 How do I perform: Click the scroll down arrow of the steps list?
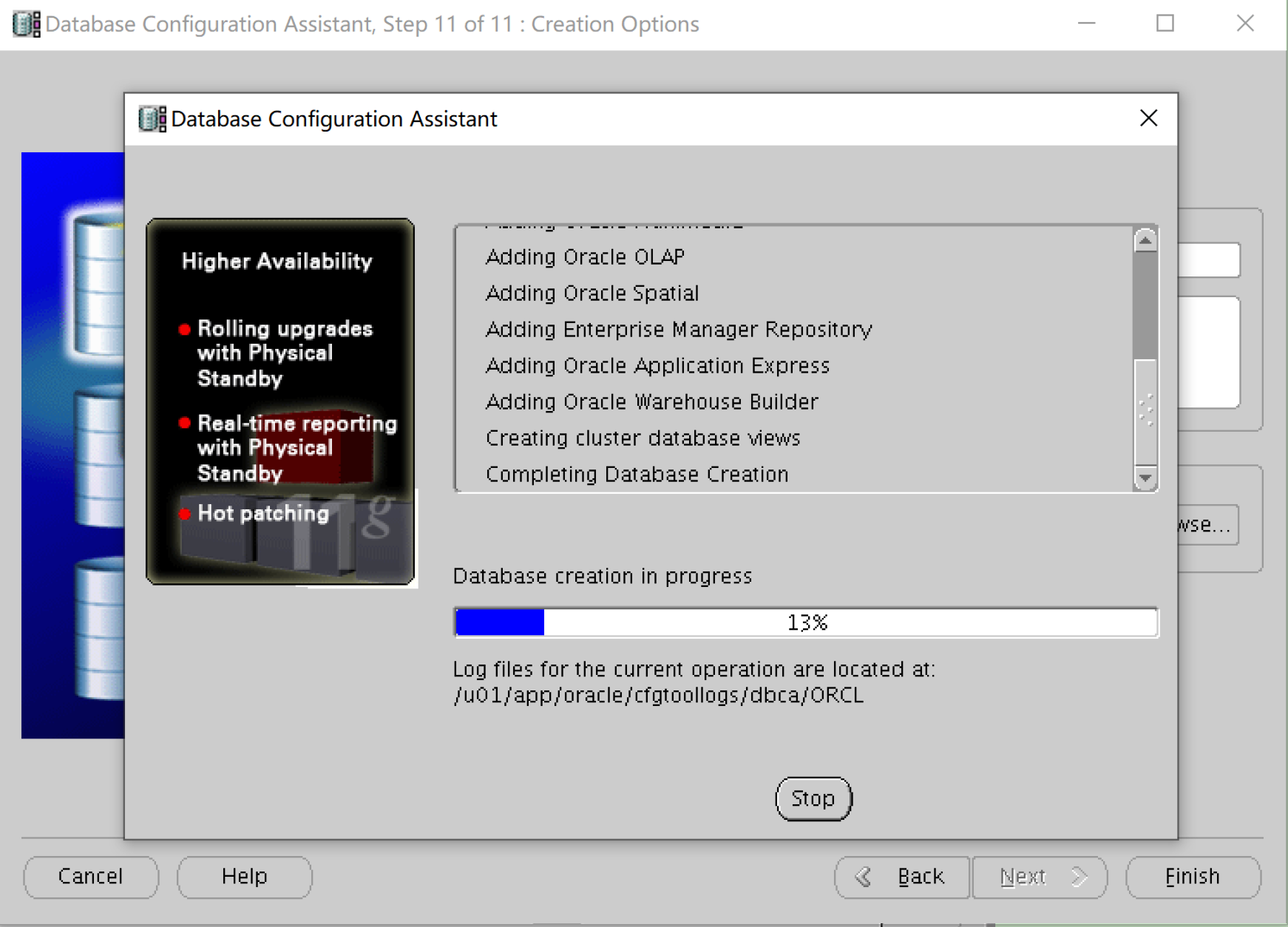[x=1145, y=478]
